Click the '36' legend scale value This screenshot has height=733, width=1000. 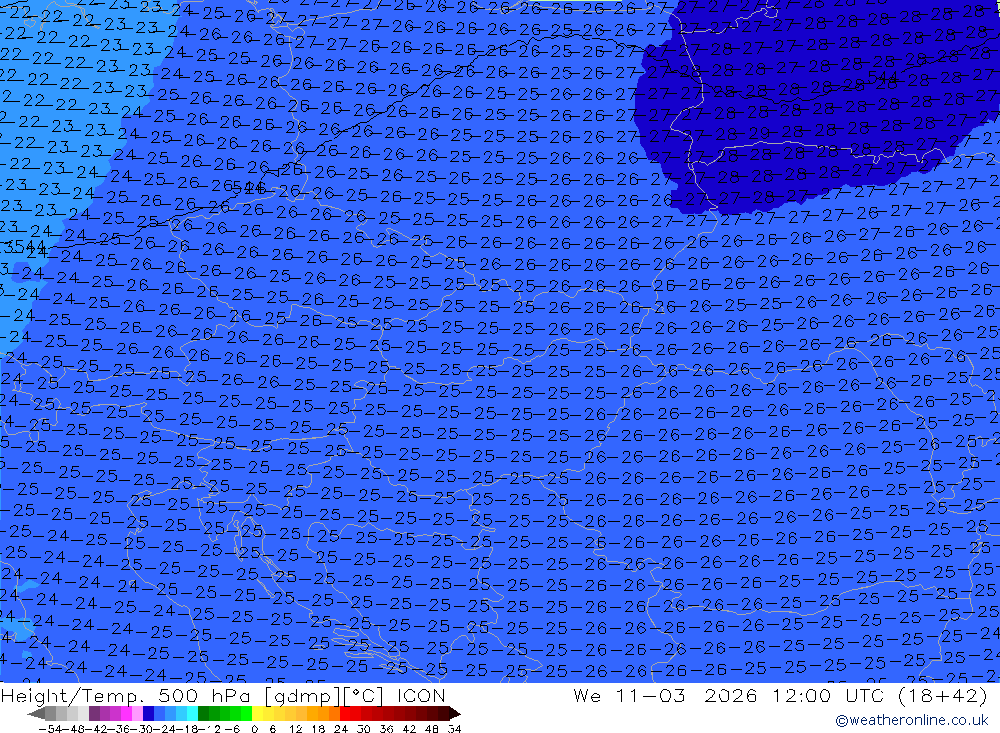(386, 729)
